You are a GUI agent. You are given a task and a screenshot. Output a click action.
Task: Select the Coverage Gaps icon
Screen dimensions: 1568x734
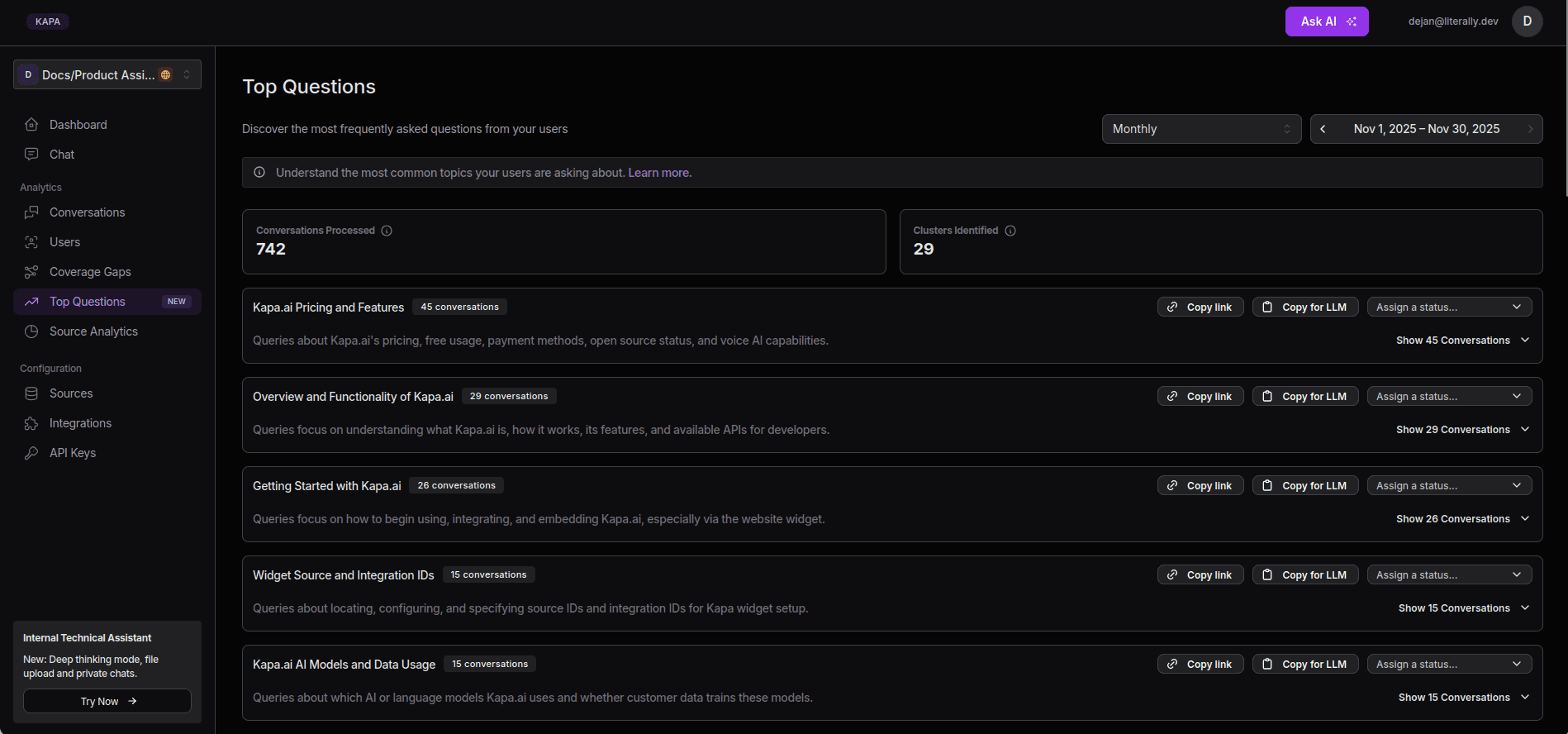[x=31, y=272]
